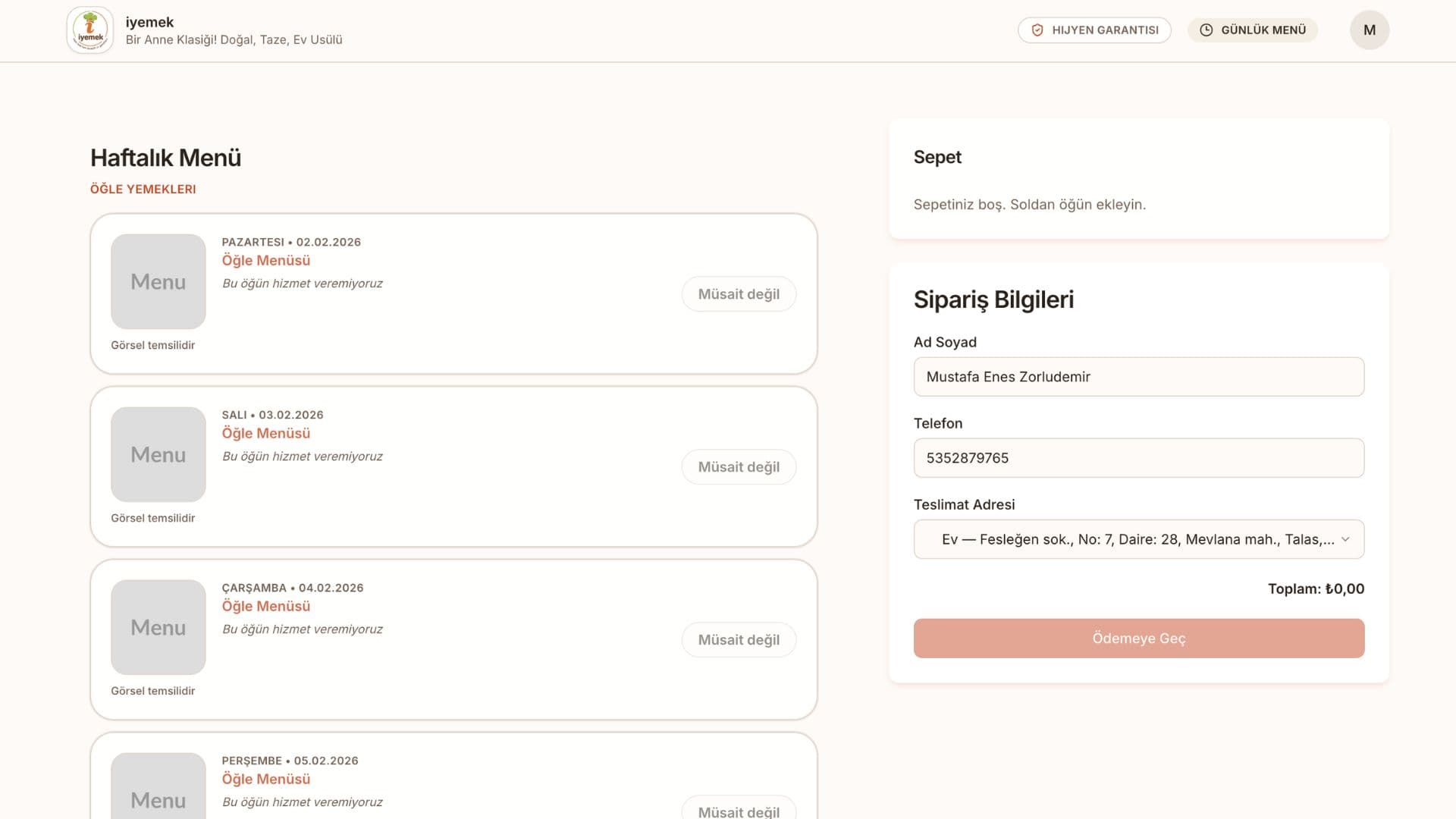The height and width of the screenshot is (819, 1456).
Task: Click the Öğle Menüsü title for Salı
Action: tap(265, 433)
